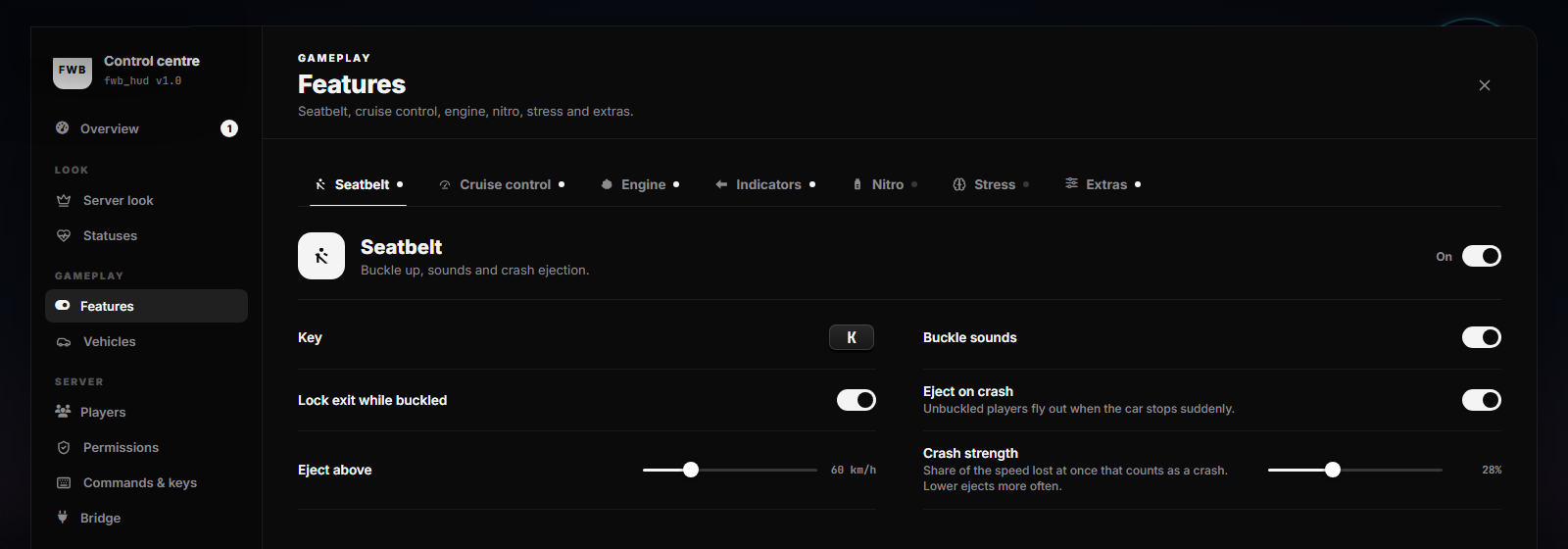
Task: Toggle Lock exit while buckled switch
Action: [x=857, y=400]
